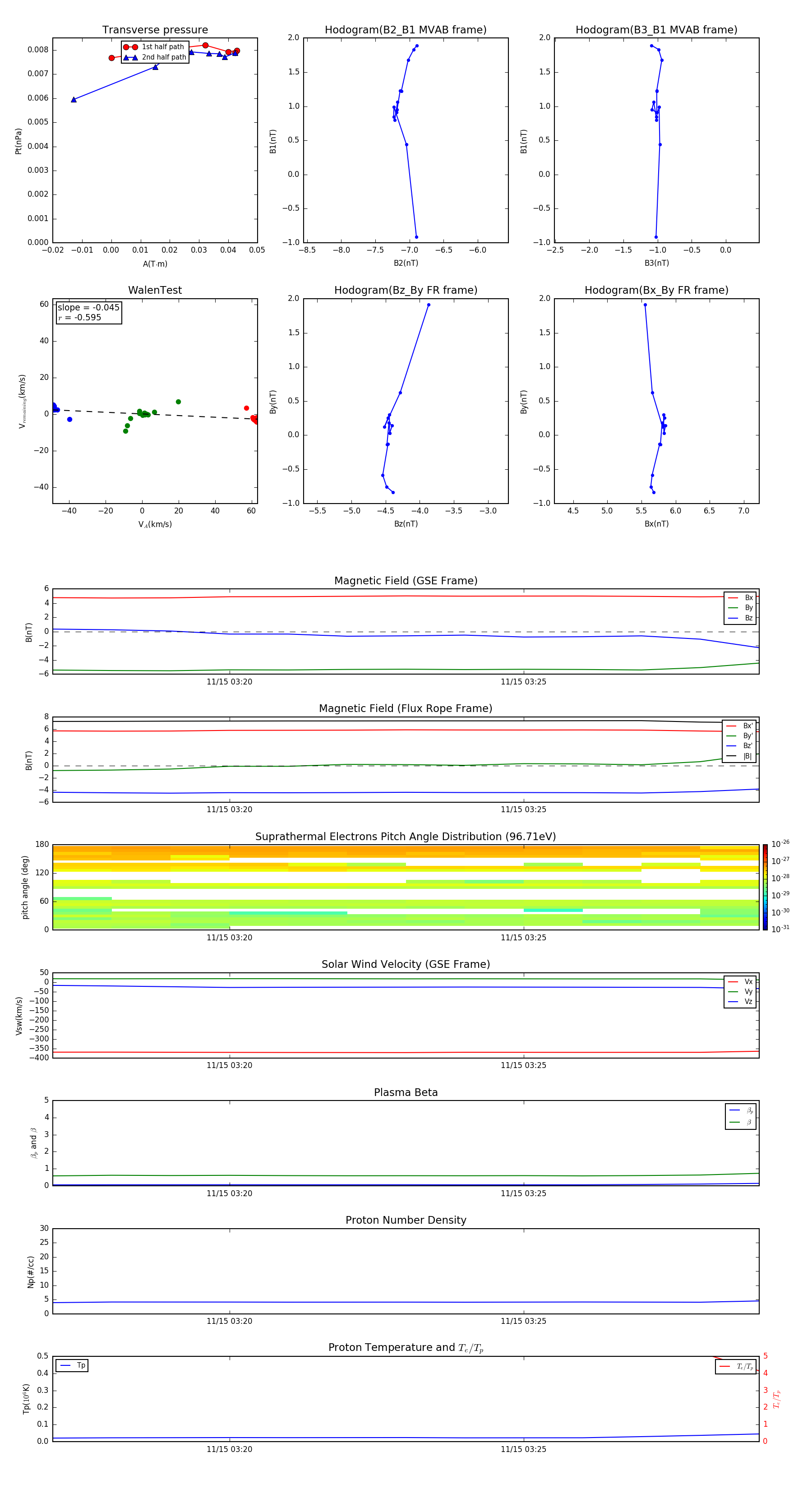Click the red dot near VA 57 in WalenTest
This screenshot has width=812, height=1489.
pos(246,408)
